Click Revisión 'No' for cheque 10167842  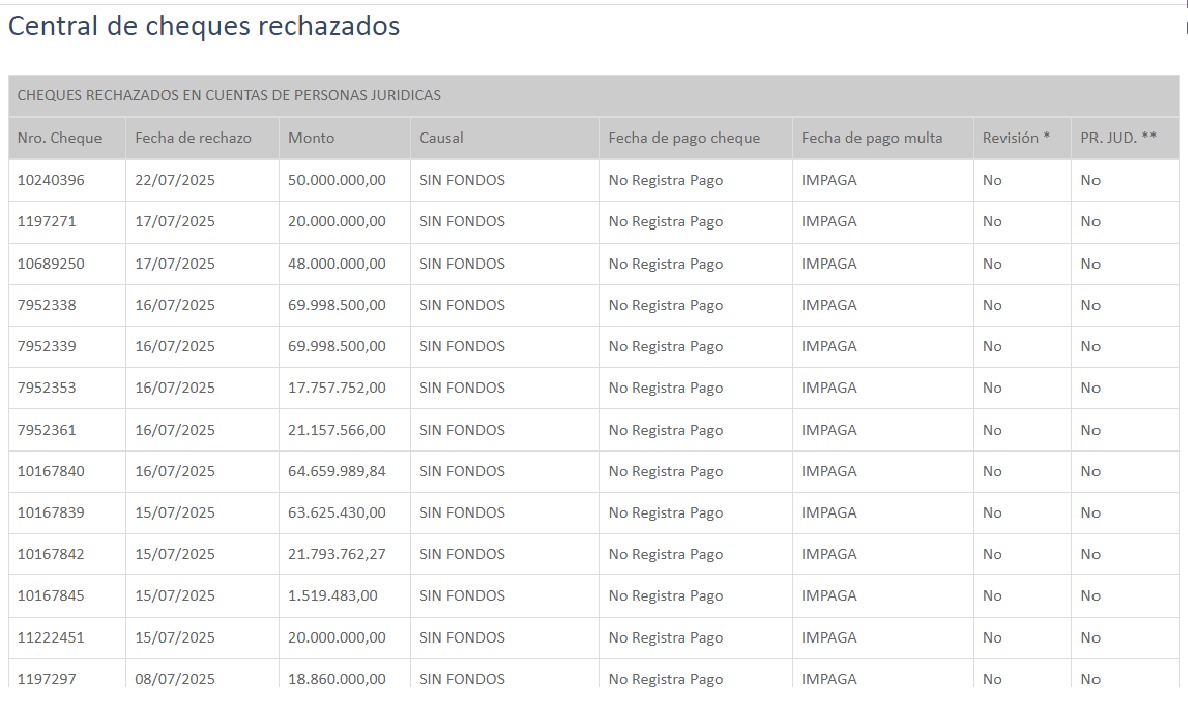click(x=992, y=555)
